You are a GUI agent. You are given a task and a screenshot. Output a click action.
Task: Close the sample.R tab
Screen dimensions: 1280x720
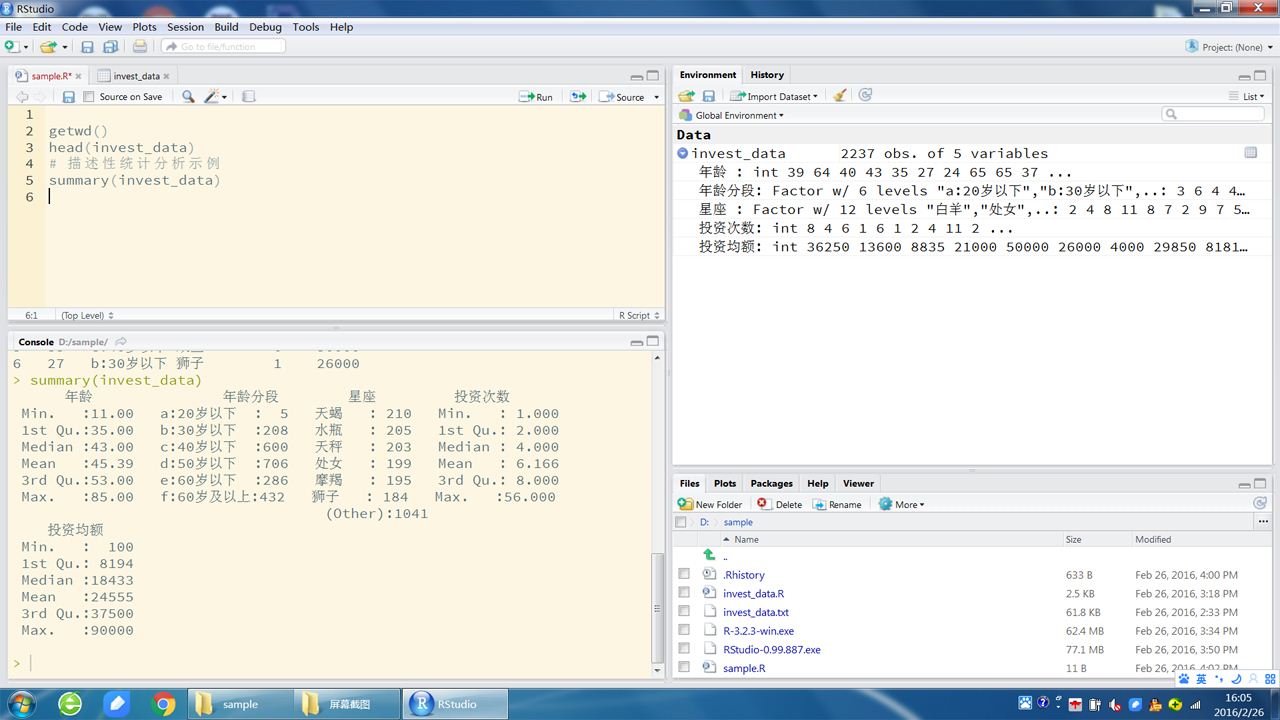click(x=80, y=76)
